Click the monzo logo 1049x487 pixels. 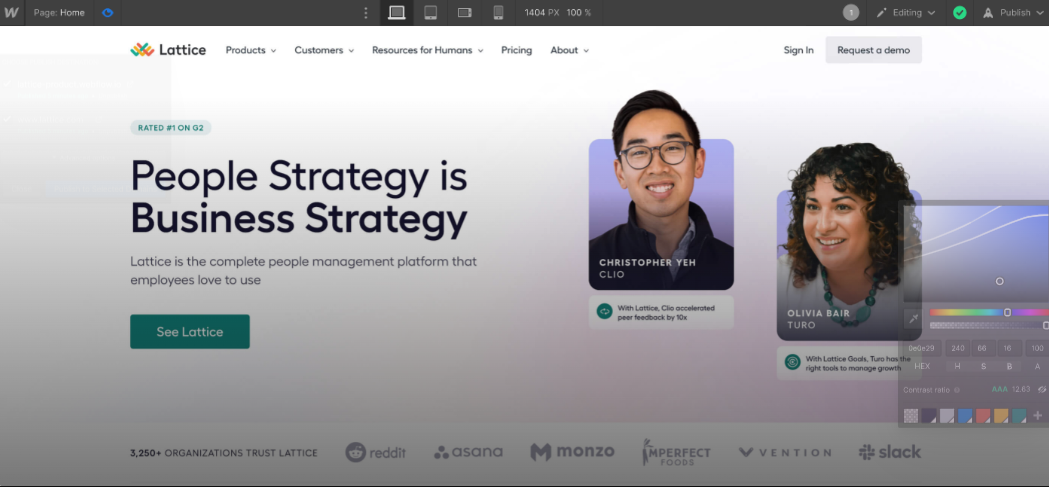pos(572,452)
